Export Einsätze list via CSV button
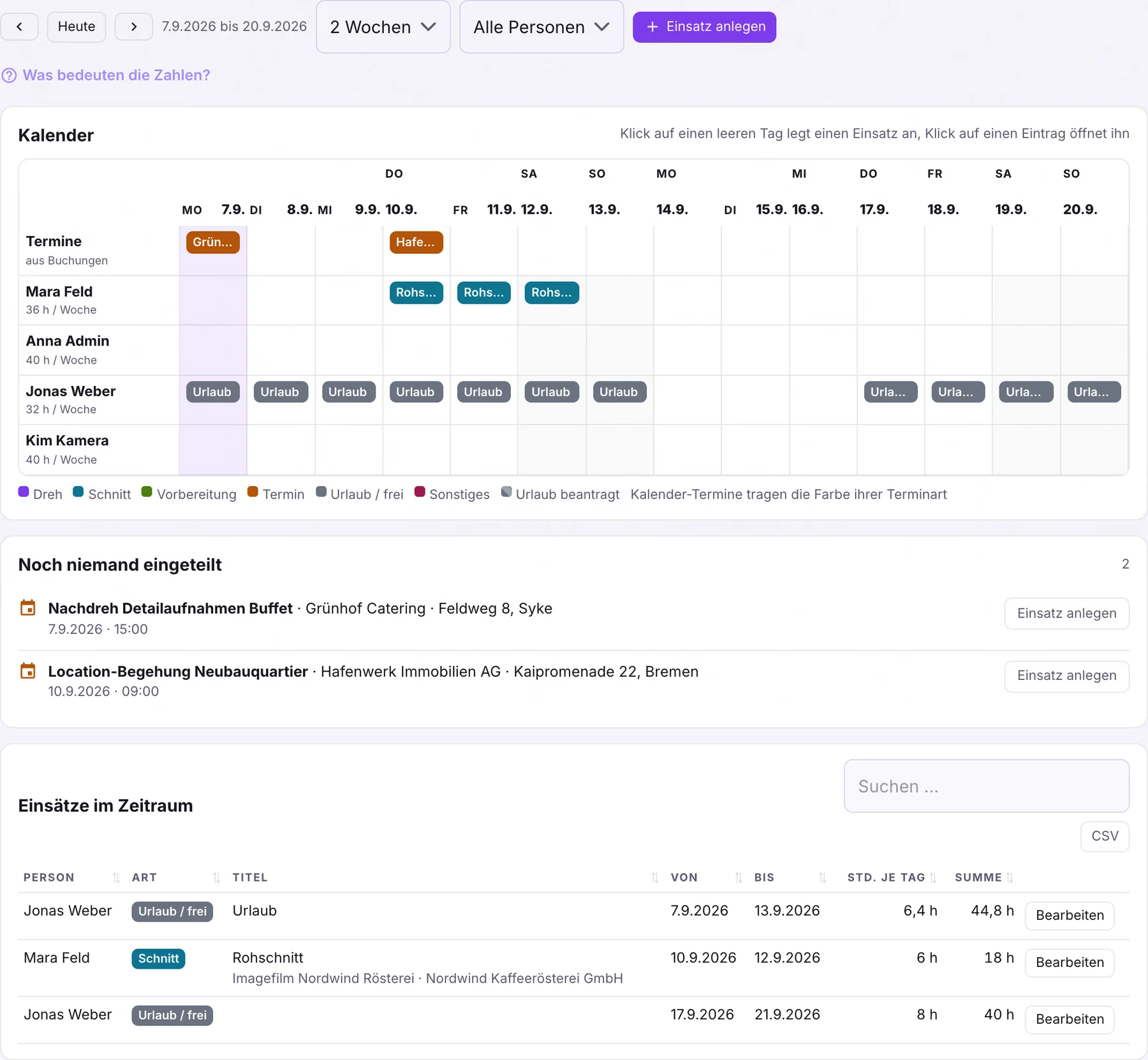The height and width of the screenshot is (1060, 1148). [1105, 836]
